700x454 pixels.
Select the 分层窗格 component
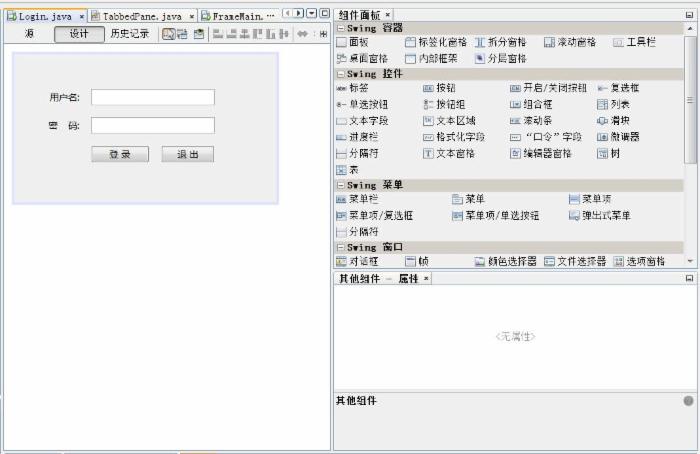pos(500,58)
